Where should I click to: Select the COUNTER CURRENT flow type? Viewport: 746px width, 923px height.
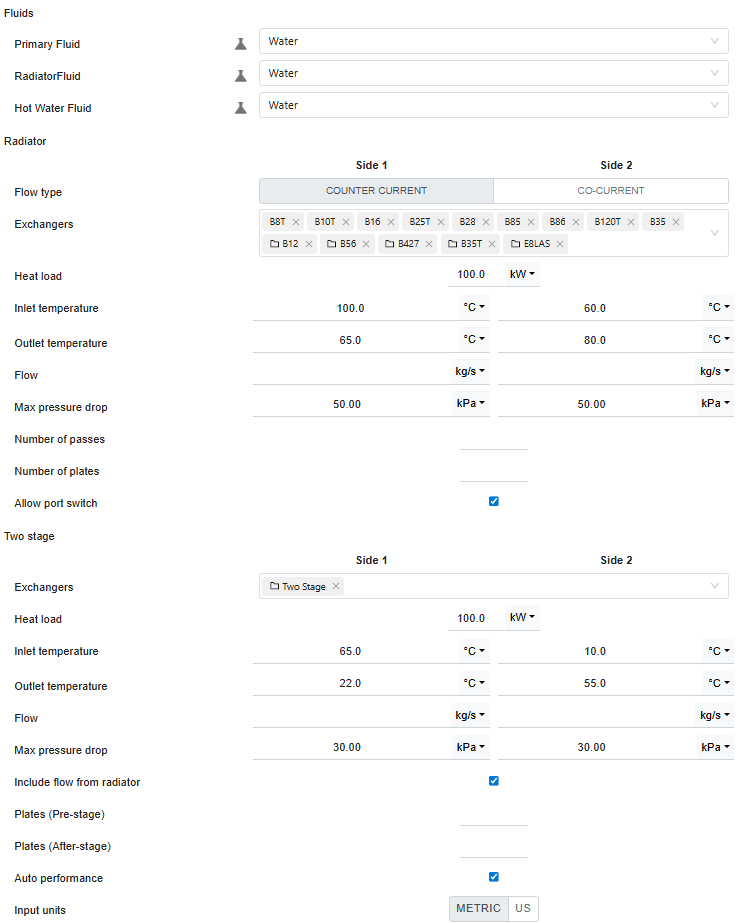(x=376, y=191)
